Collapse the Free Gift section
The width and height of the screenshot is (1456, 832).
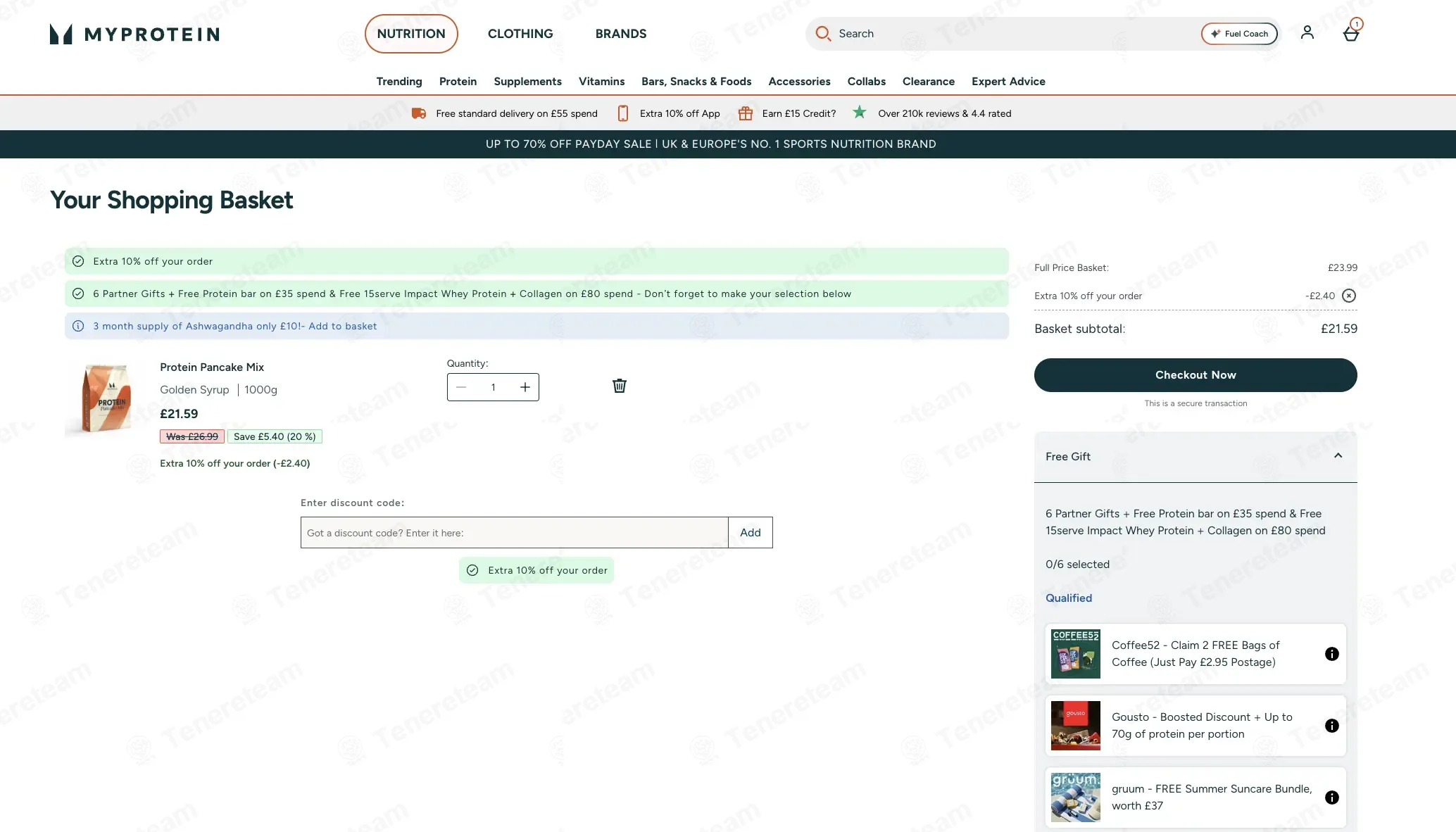tap(1338, 456)
